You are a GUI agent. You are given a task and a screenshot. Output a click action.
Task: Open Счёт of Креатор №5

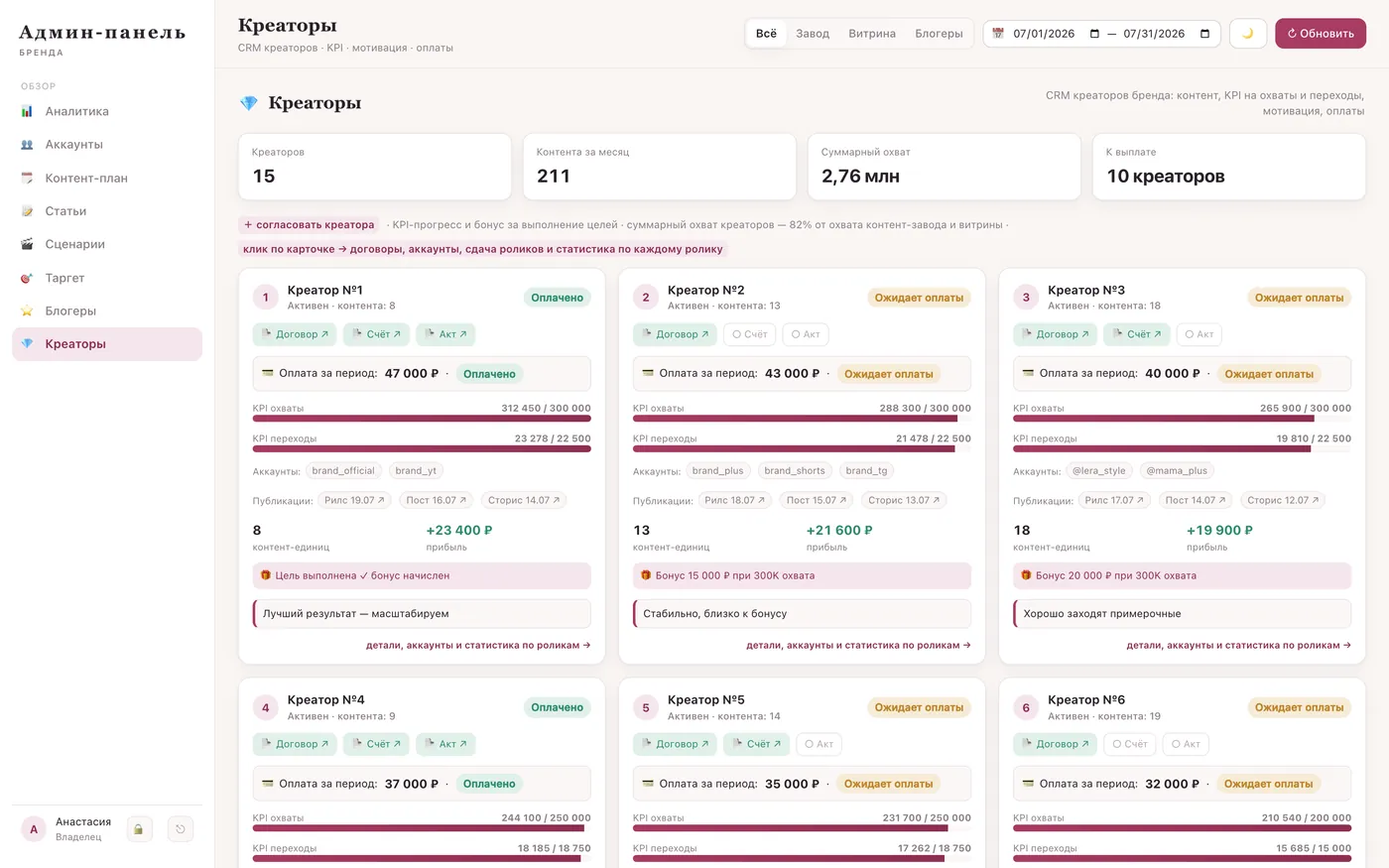757,744
